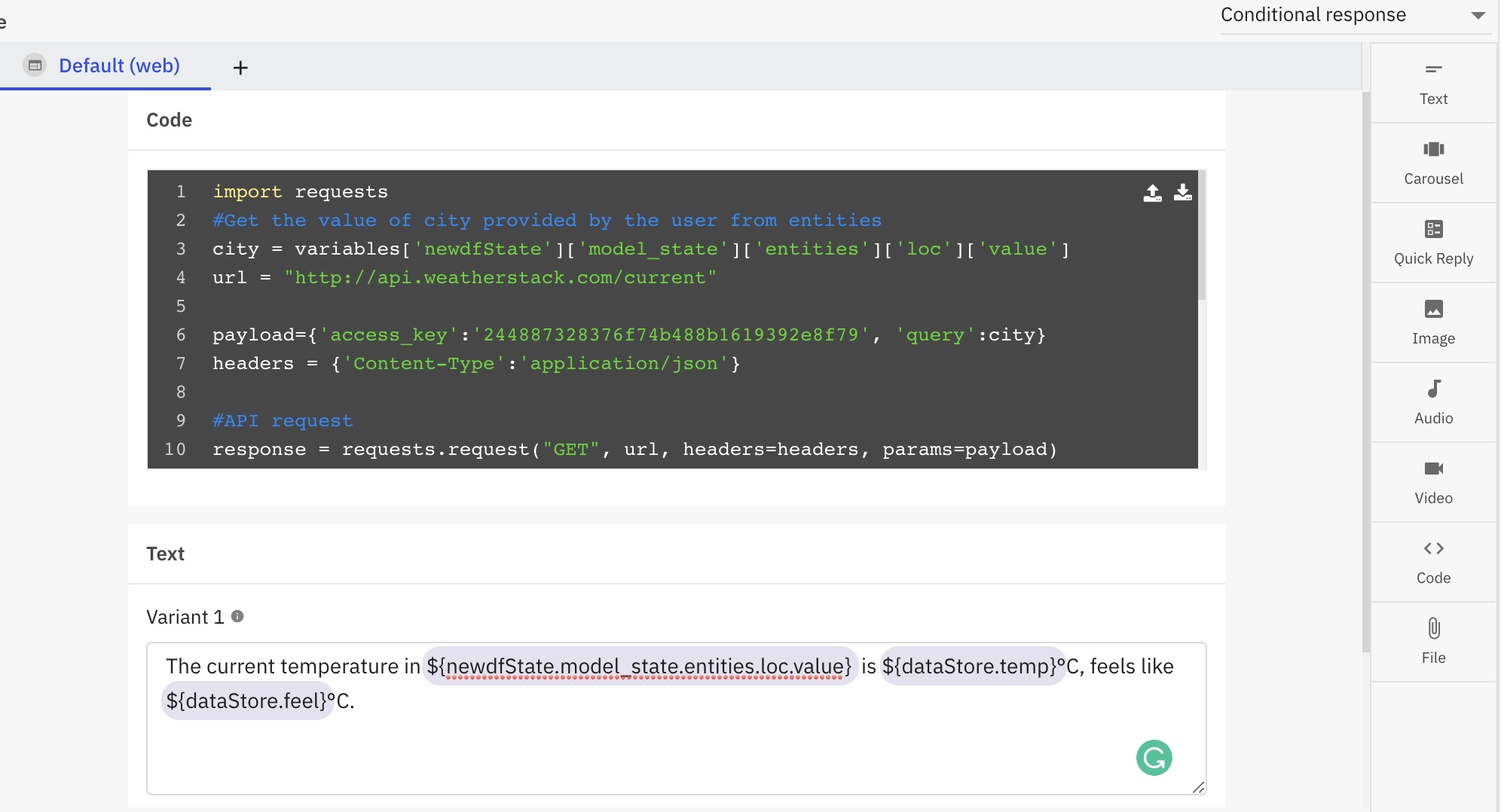Add an Audio response
Viewport: 1501px width, 812px height.
point(1433,403)
